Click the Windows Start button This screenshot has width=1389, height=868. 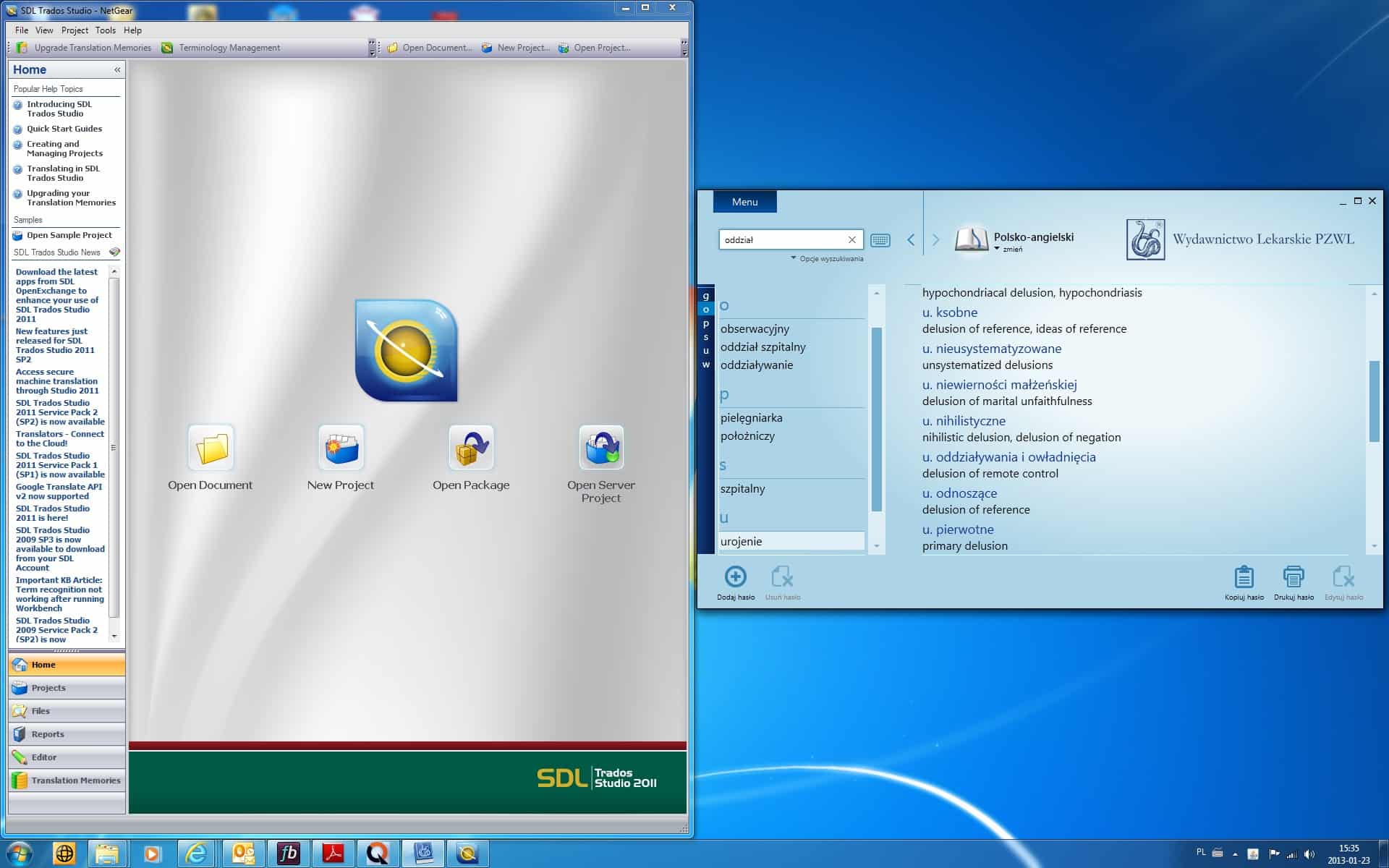pos(20,854)
